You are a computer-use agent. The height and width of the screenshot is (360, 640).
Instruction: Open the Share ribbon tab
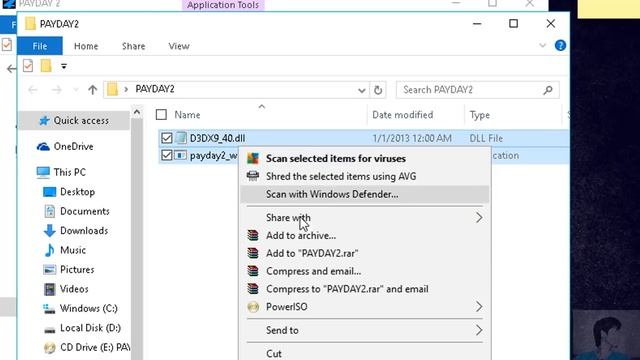click(x=133, y=46)
